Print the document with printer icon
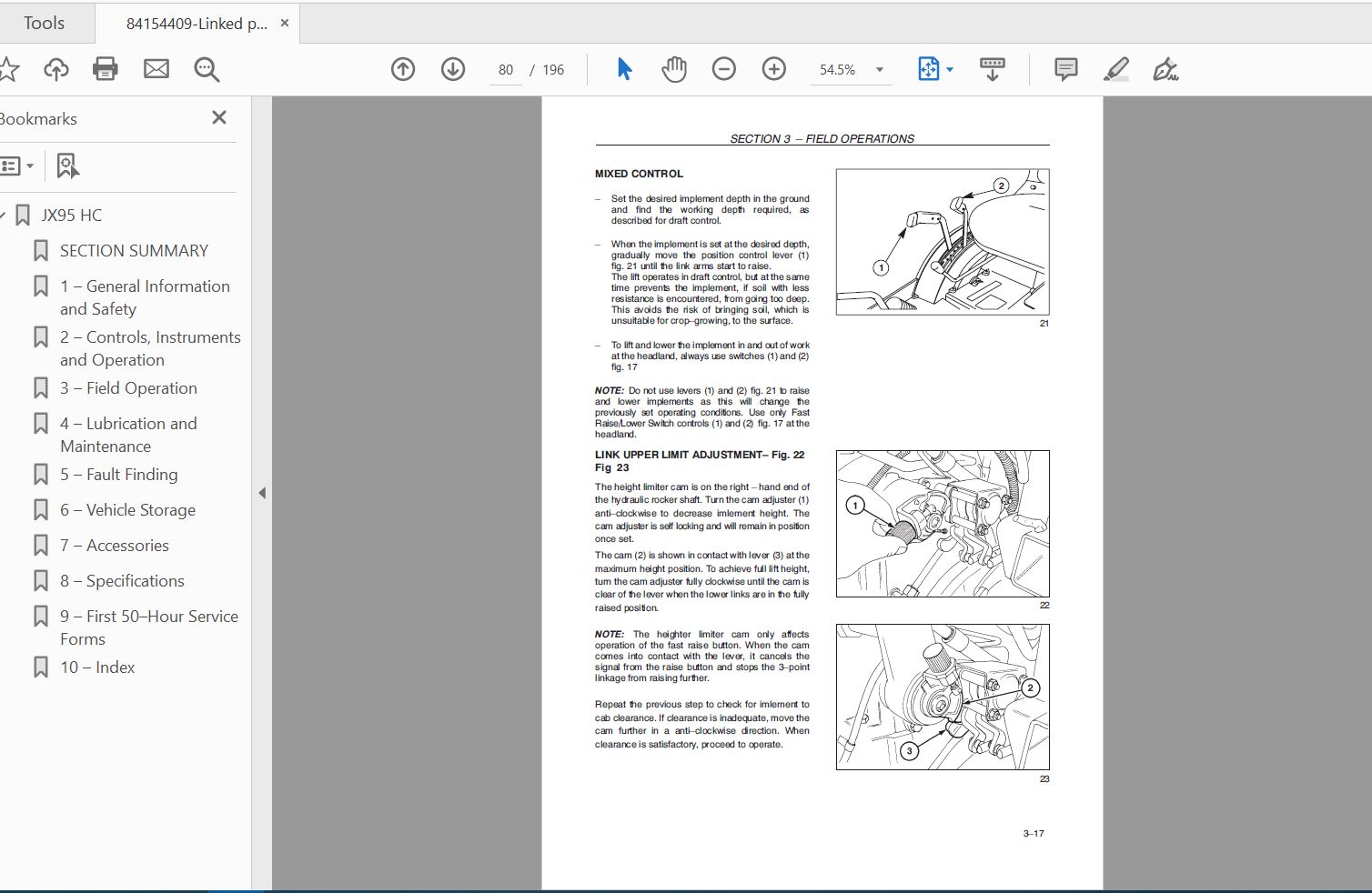The width and height of the screenshot is (1372, 893). click(106, 69)
